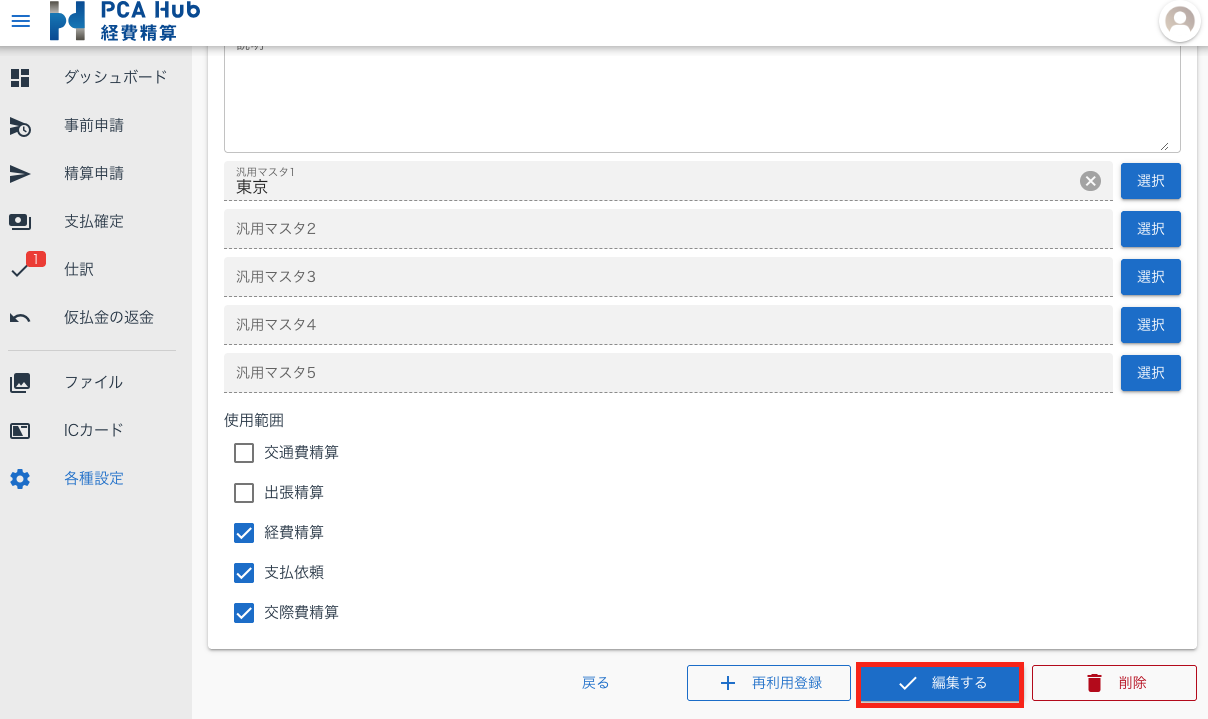The image size is (1208, 719).
Task: Click the 汎用マスタ4 input field
Action: tap(667, 325)
